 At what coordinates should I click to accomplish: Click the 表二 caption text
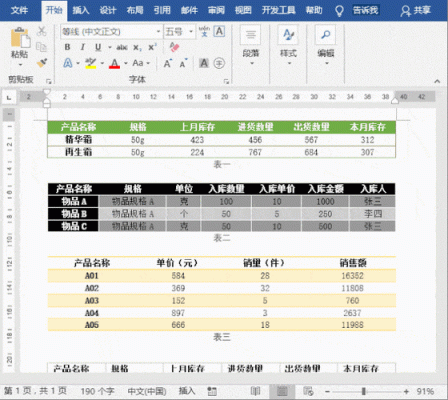222,238
